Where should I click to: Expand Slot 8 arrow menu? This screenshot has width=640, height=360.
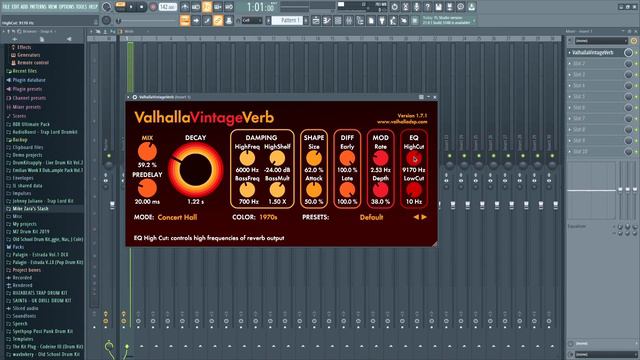pos(569,129)
